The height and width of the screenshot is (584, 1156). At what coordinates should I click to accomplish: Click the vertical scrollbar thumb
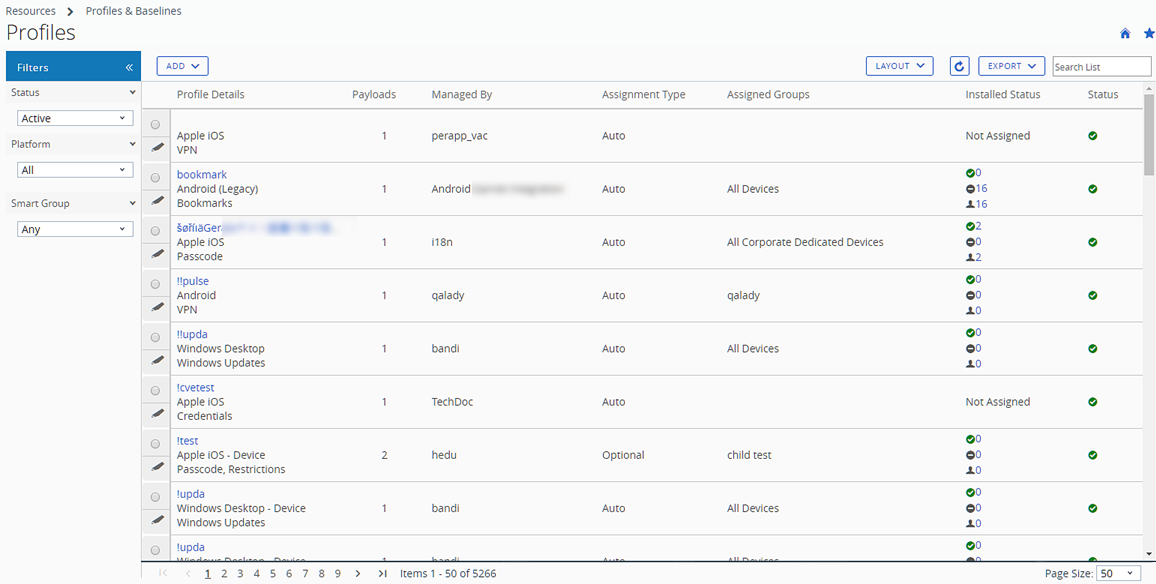[1149, 134]
